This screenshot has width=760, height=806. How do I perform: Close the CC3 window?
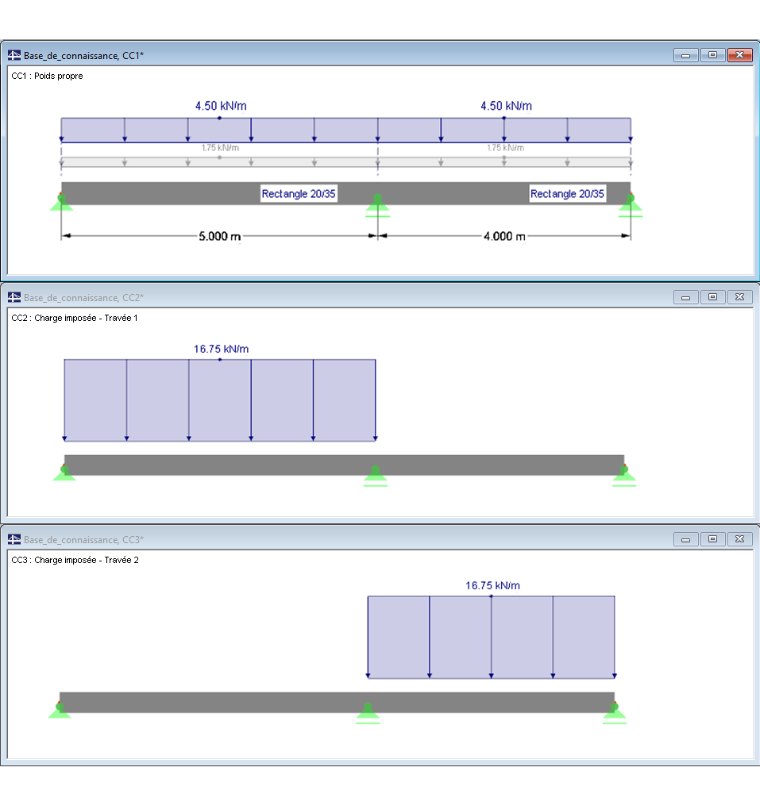(740, 539)
